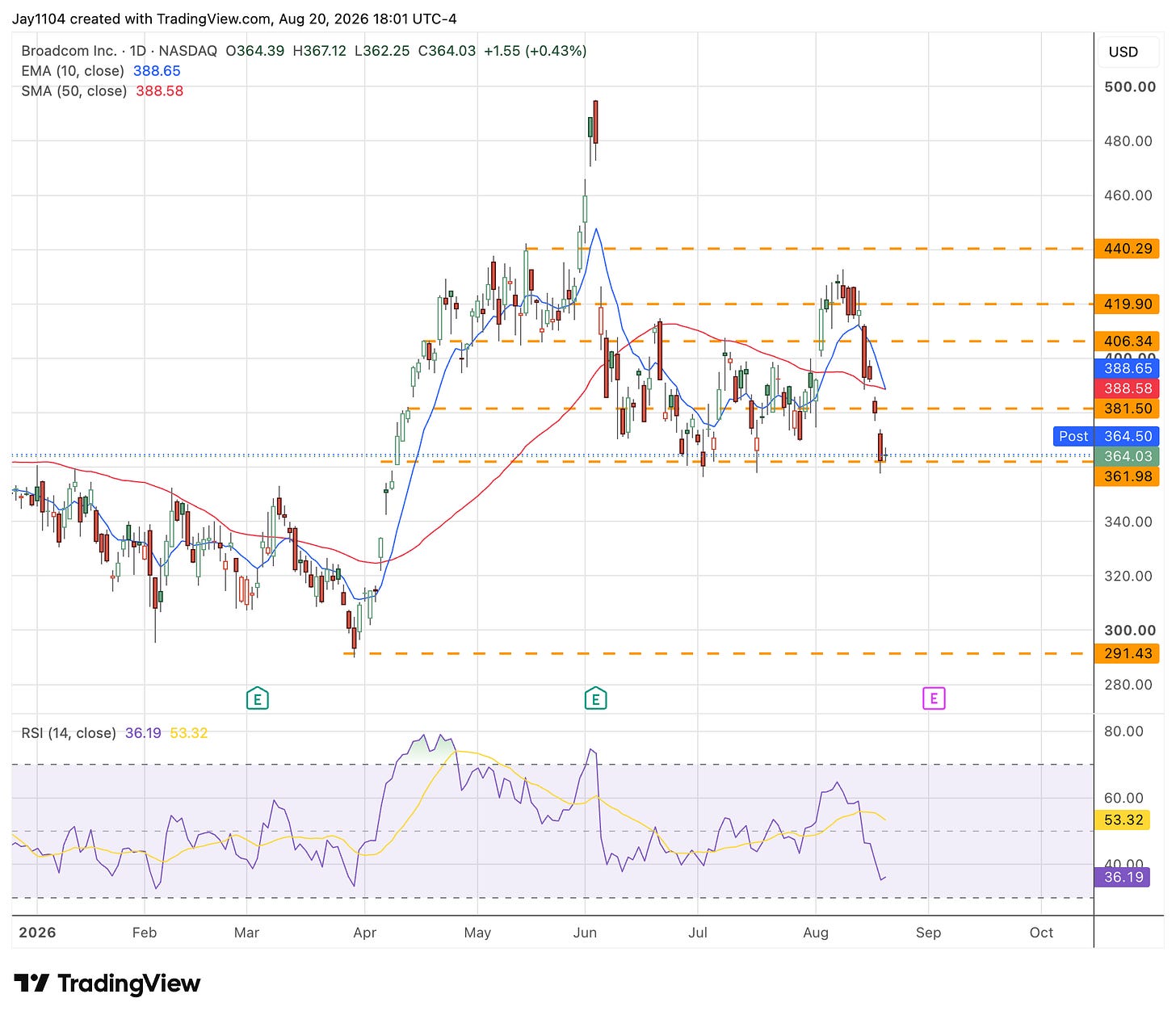Click the Apr label on time axis

pyautogui.click(x=365, y=933)
